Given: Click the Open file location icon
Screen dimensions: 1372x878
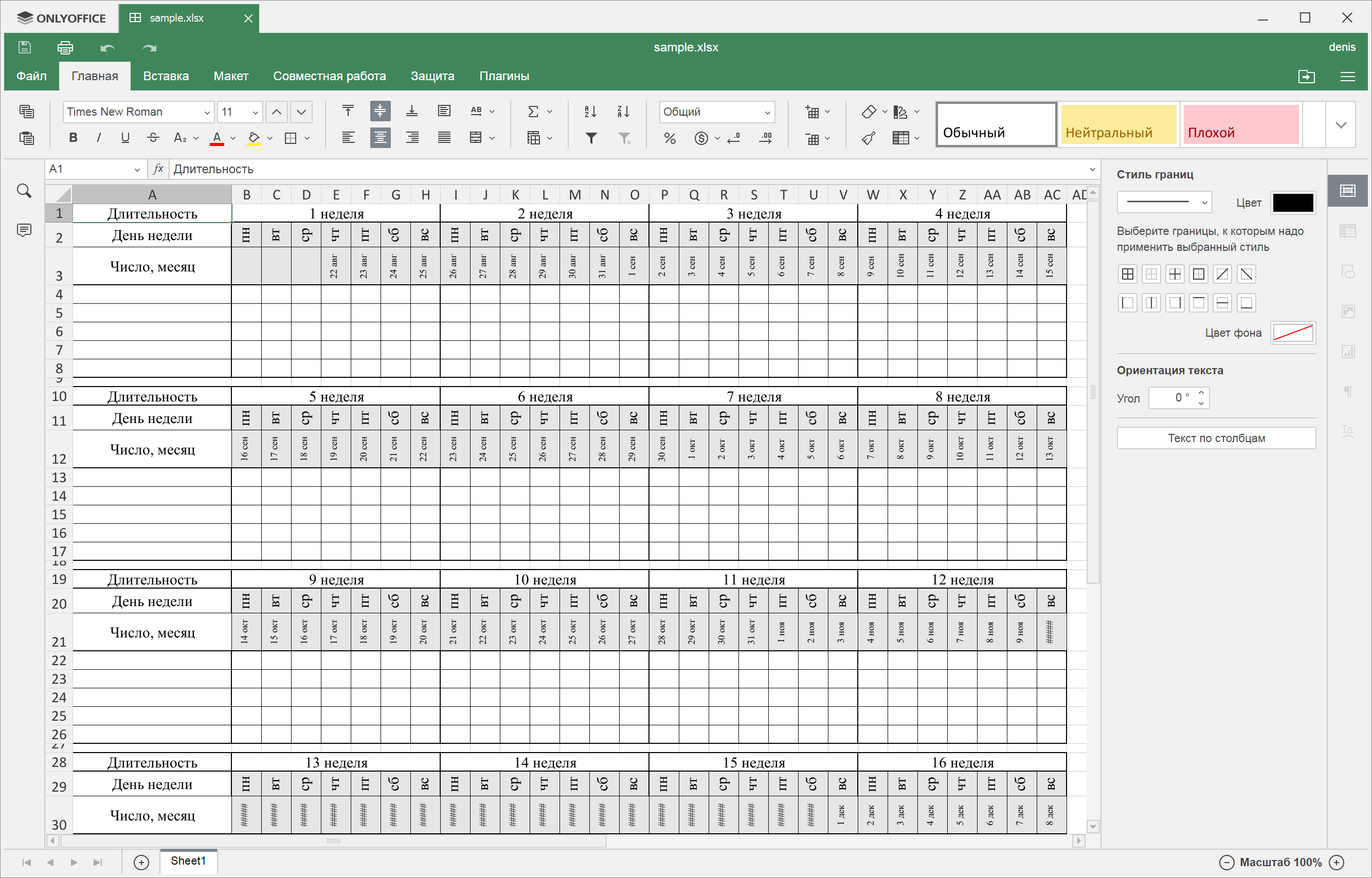Looking at the screenshot, I should (x=1306, y=77).
